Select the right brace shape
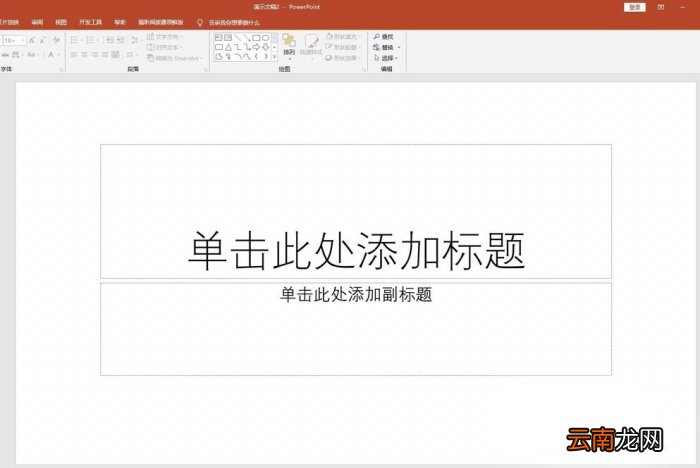700x468 pixels. click(x=266, y=56)
